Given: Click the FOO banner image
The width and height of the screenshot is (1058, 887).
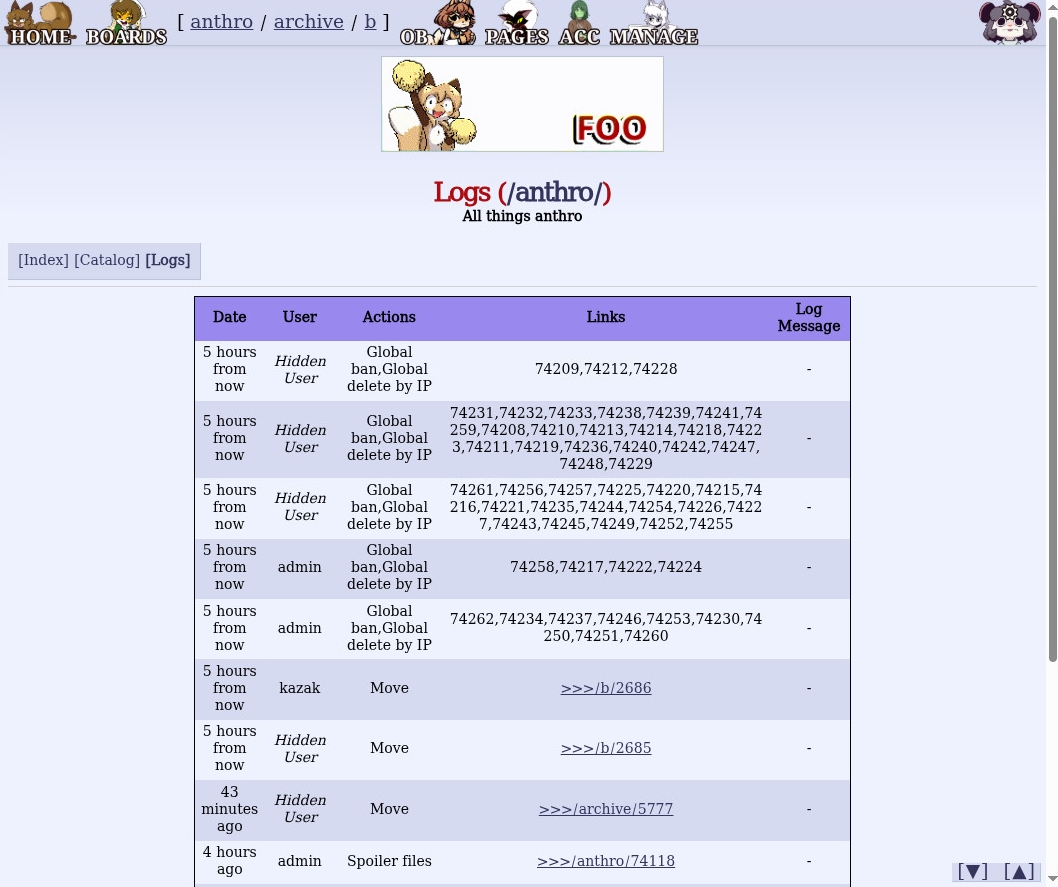Looking at the screenshot, I should pyautogui.click(x=522, y=104).
